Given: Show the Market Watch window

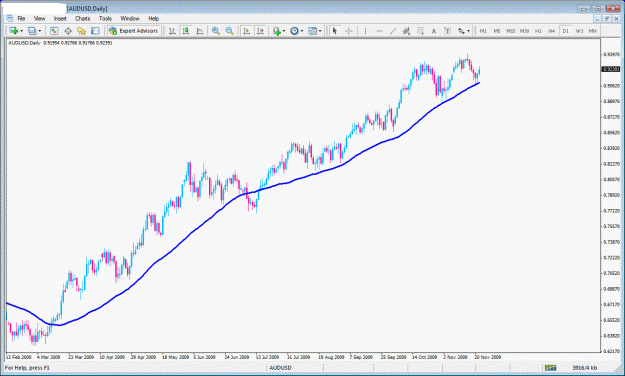Looking at the screenshot, I should click(x=54, y=31).
